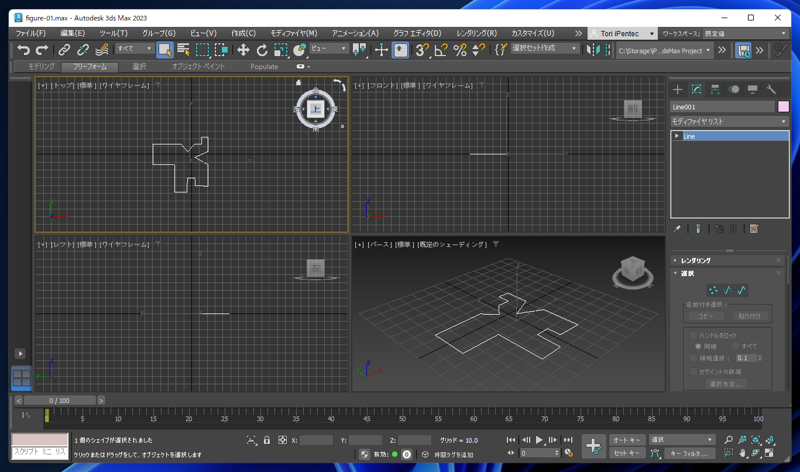Click the Undo arrow icon
This screenshot has width=800, height=472.
pyautogui.click(x=23, y=49)
